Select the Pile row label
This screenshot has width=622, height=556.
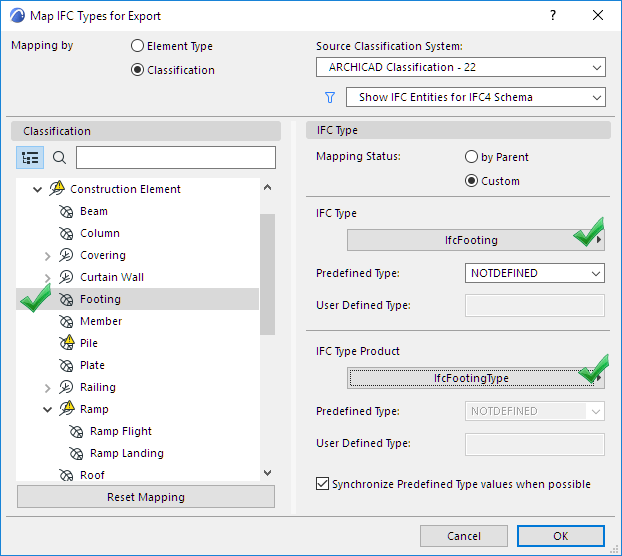[x=89, y=343]
